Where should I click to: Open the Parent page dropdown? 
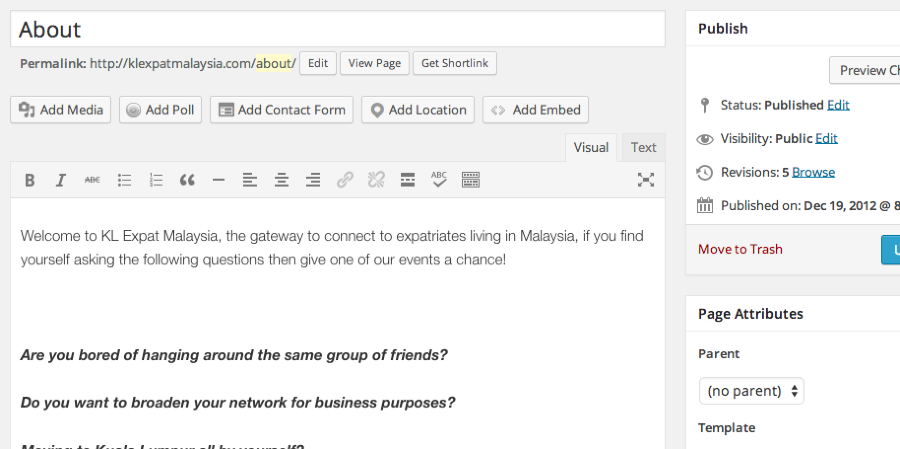751,391
